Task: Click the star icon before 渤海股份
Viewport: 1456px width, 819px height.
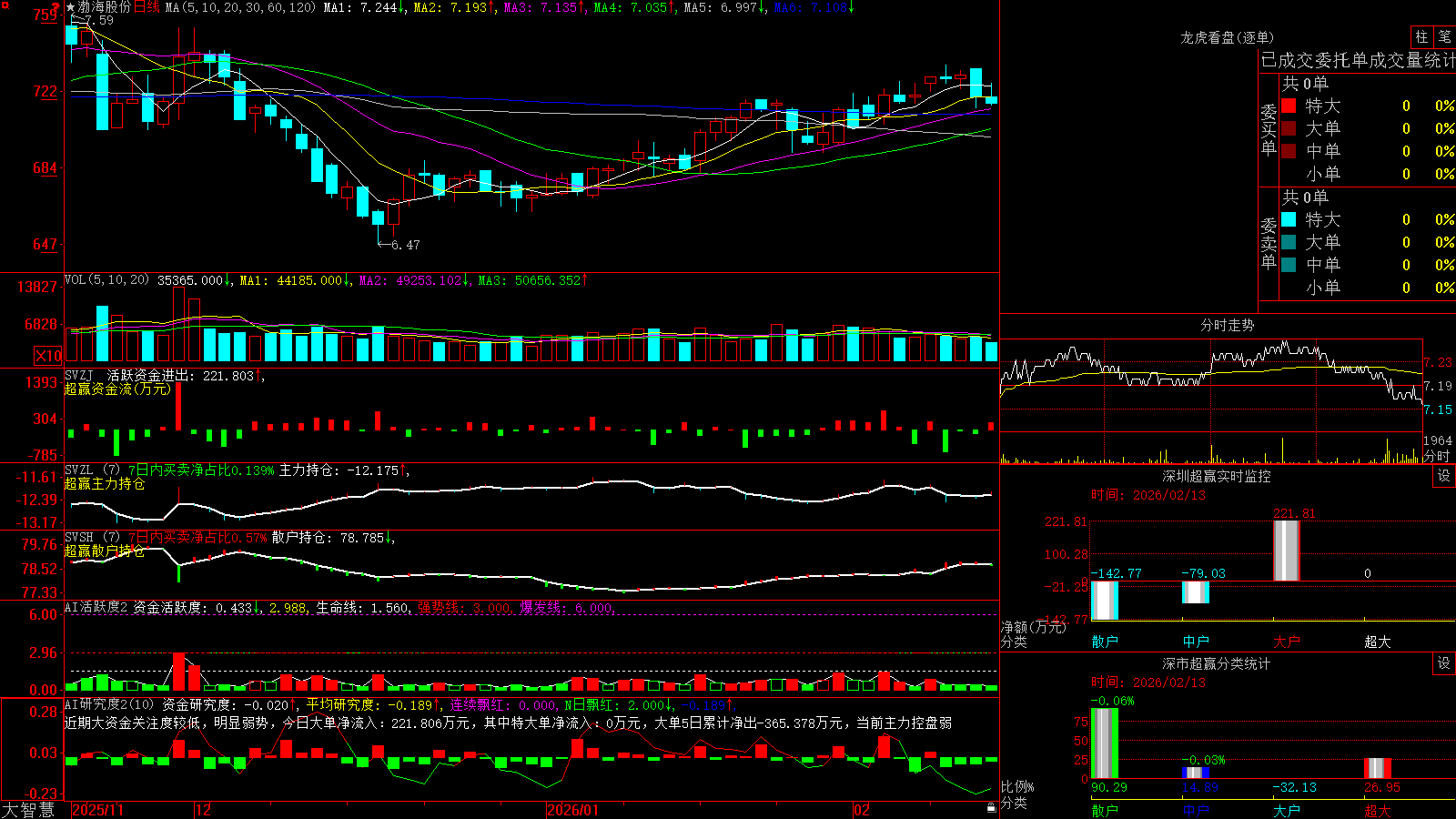Action: (70, 7)
